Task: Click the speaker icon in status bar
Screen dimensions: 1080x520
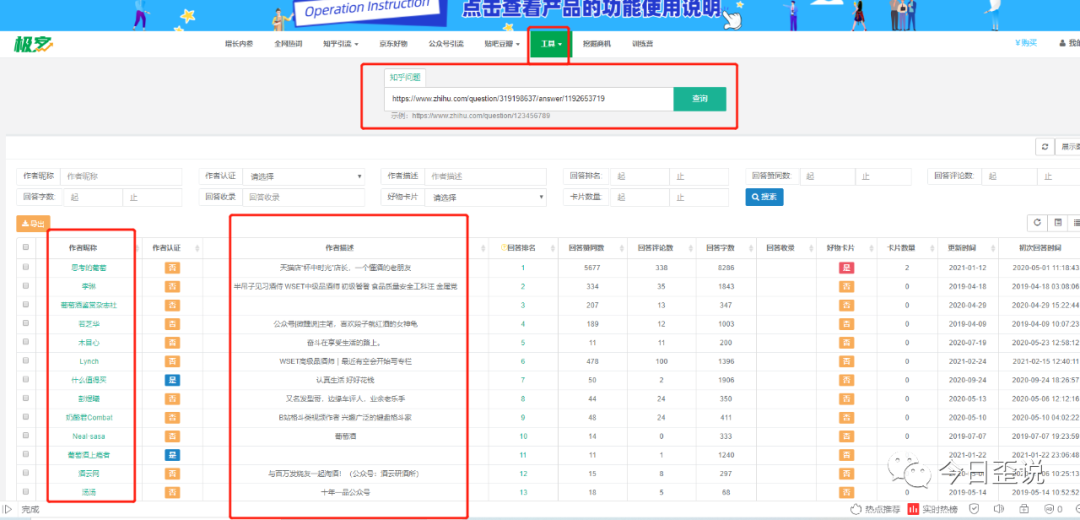Action: [998, 509]
